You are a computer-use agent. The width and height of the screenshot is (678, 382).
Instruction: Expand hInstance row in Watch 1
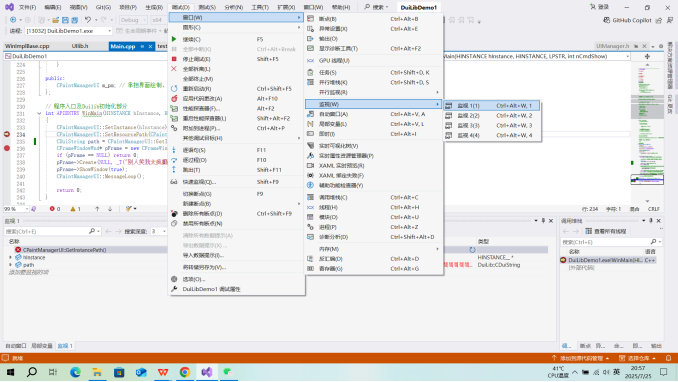pos(10,257)
